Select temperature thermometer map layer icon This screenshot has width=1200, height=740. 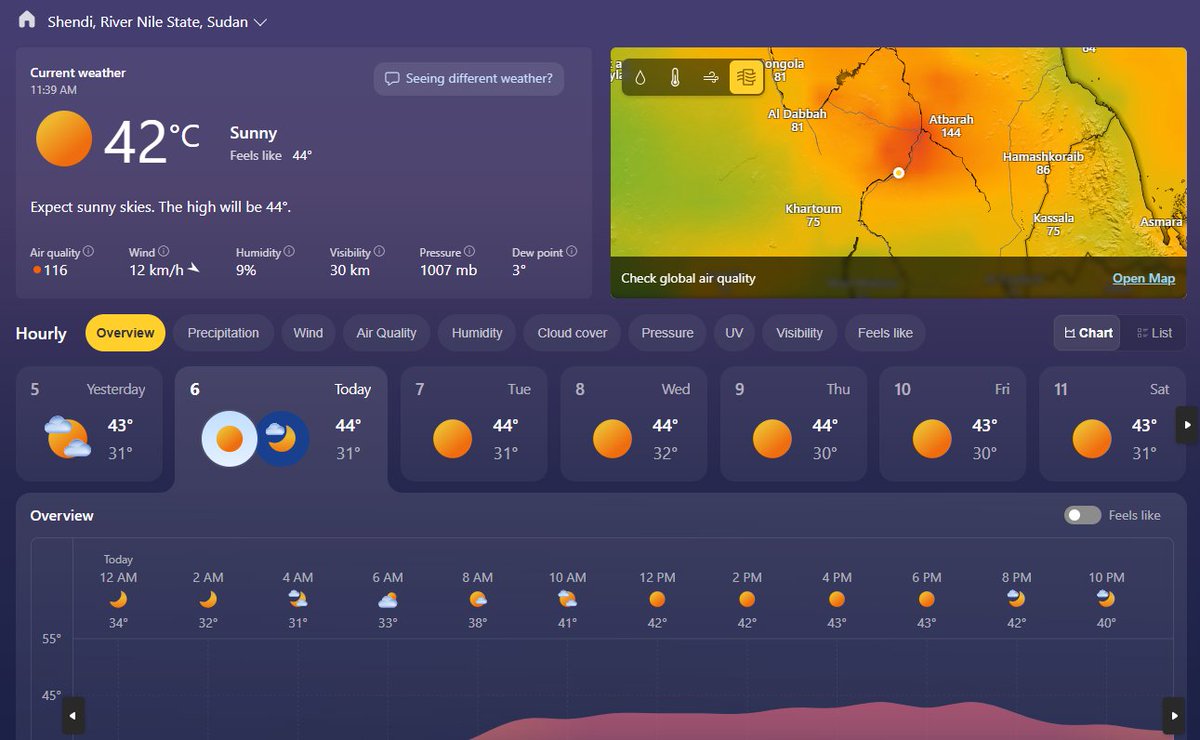pos(676,77)
